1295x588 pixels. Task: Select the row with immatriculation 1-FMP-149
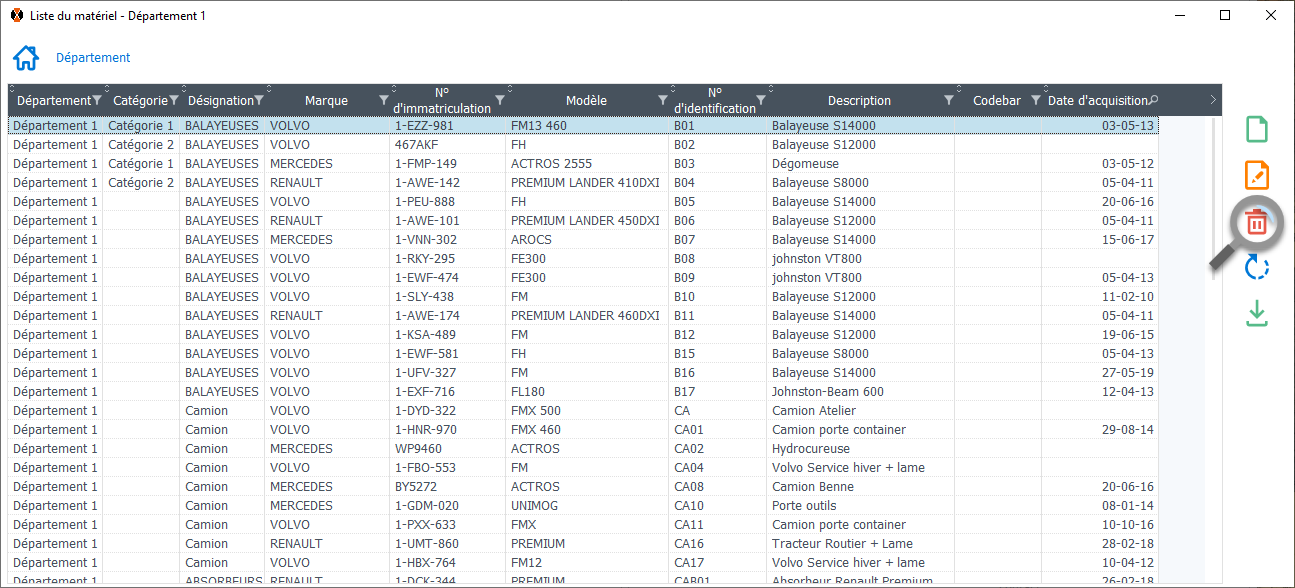(426, 164)
